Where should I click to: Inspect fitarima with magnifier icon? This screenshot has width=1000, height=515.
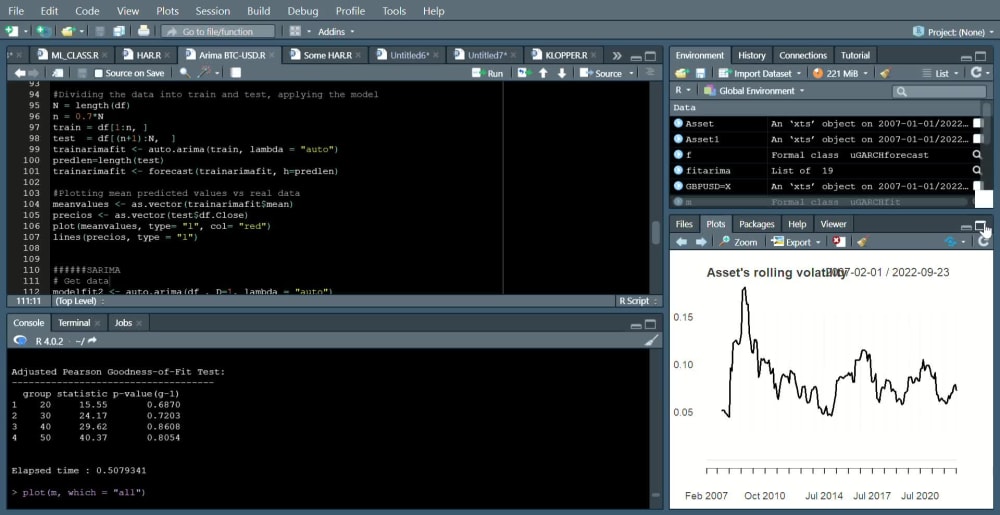(976, 170)
